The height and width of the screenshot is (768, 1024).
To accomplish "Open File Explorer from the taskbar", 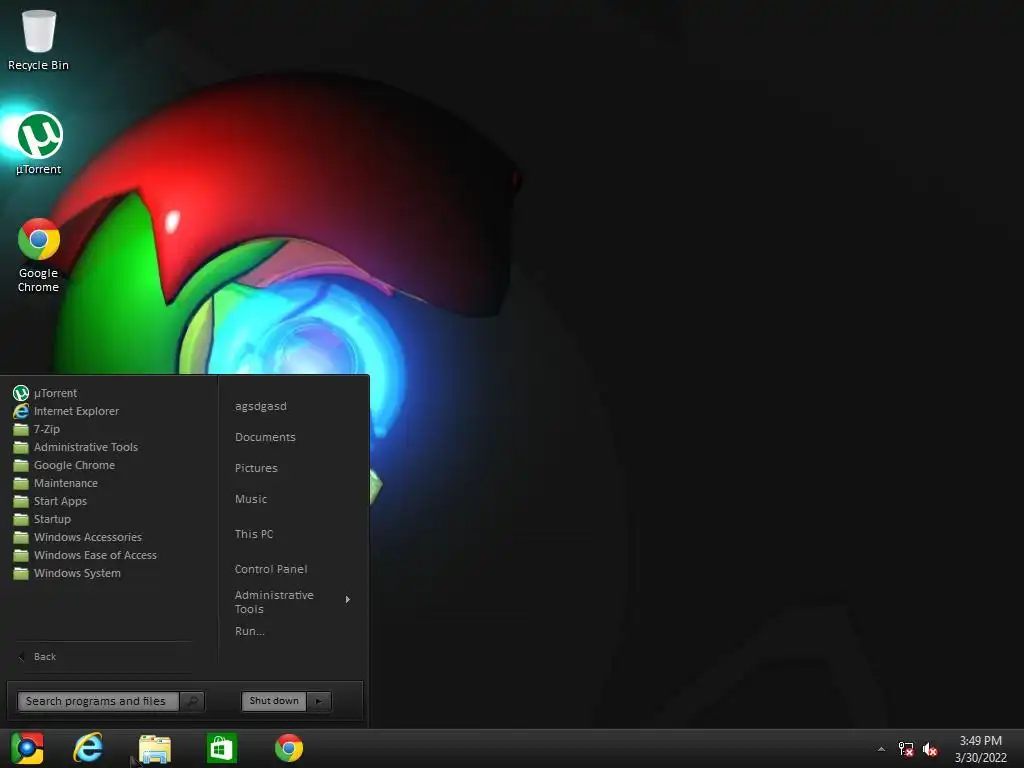I will [x=155, y=748].
